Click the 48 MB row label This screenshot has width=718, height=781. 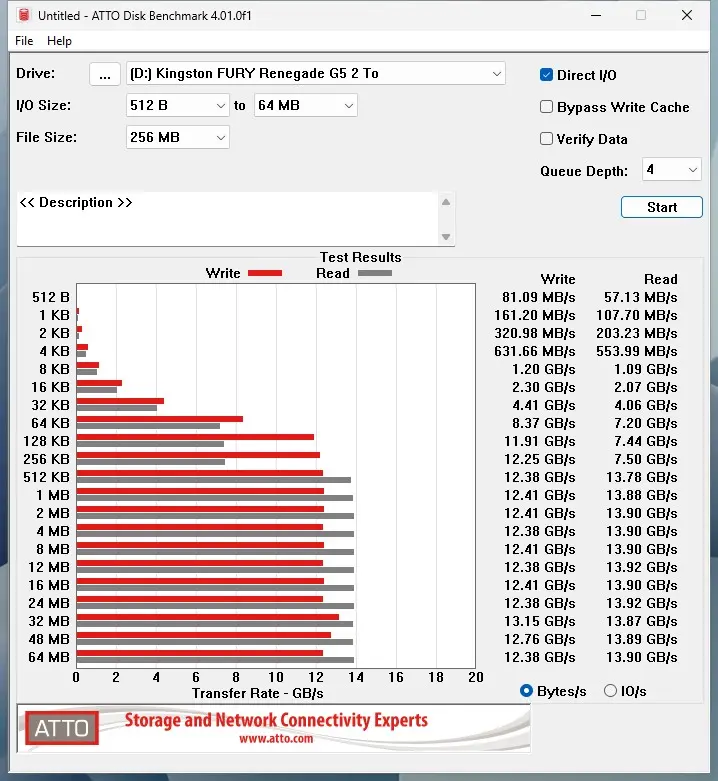tap(49, 639)
